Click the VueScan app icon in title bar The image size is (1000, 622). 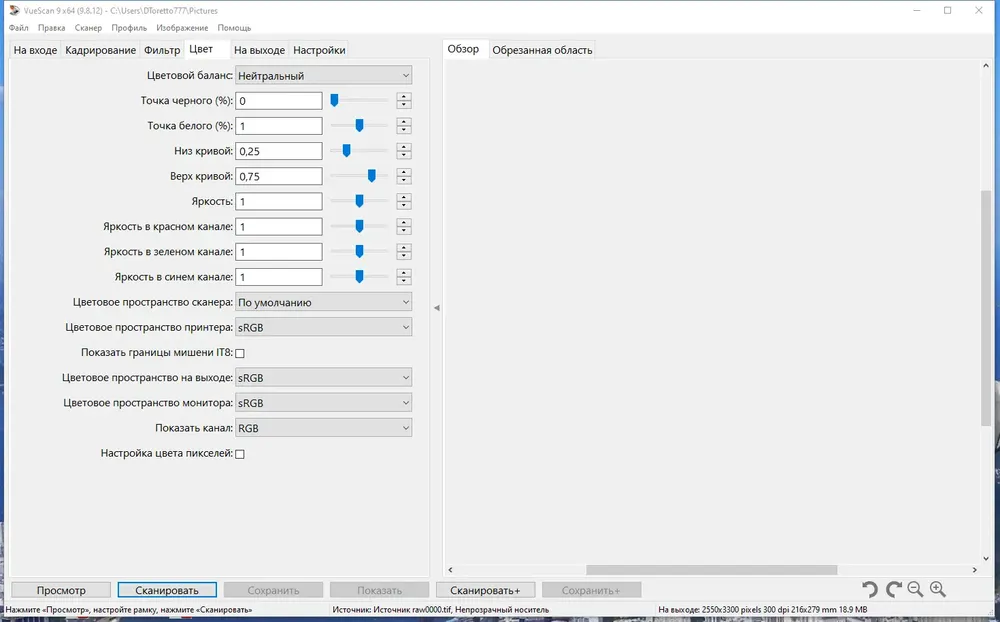14,10
